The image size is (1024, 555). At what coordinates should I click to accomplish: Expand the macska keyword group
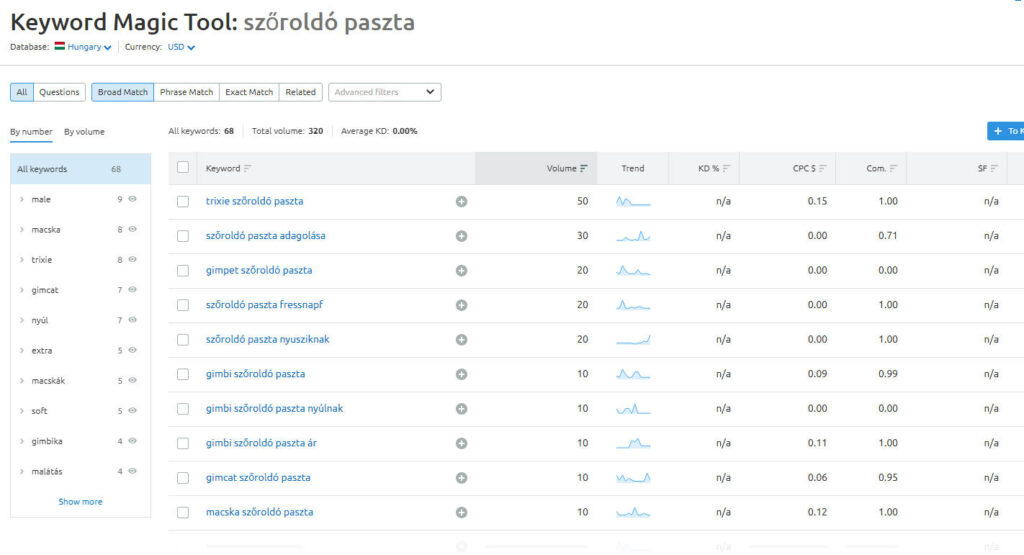click(23, 229)
